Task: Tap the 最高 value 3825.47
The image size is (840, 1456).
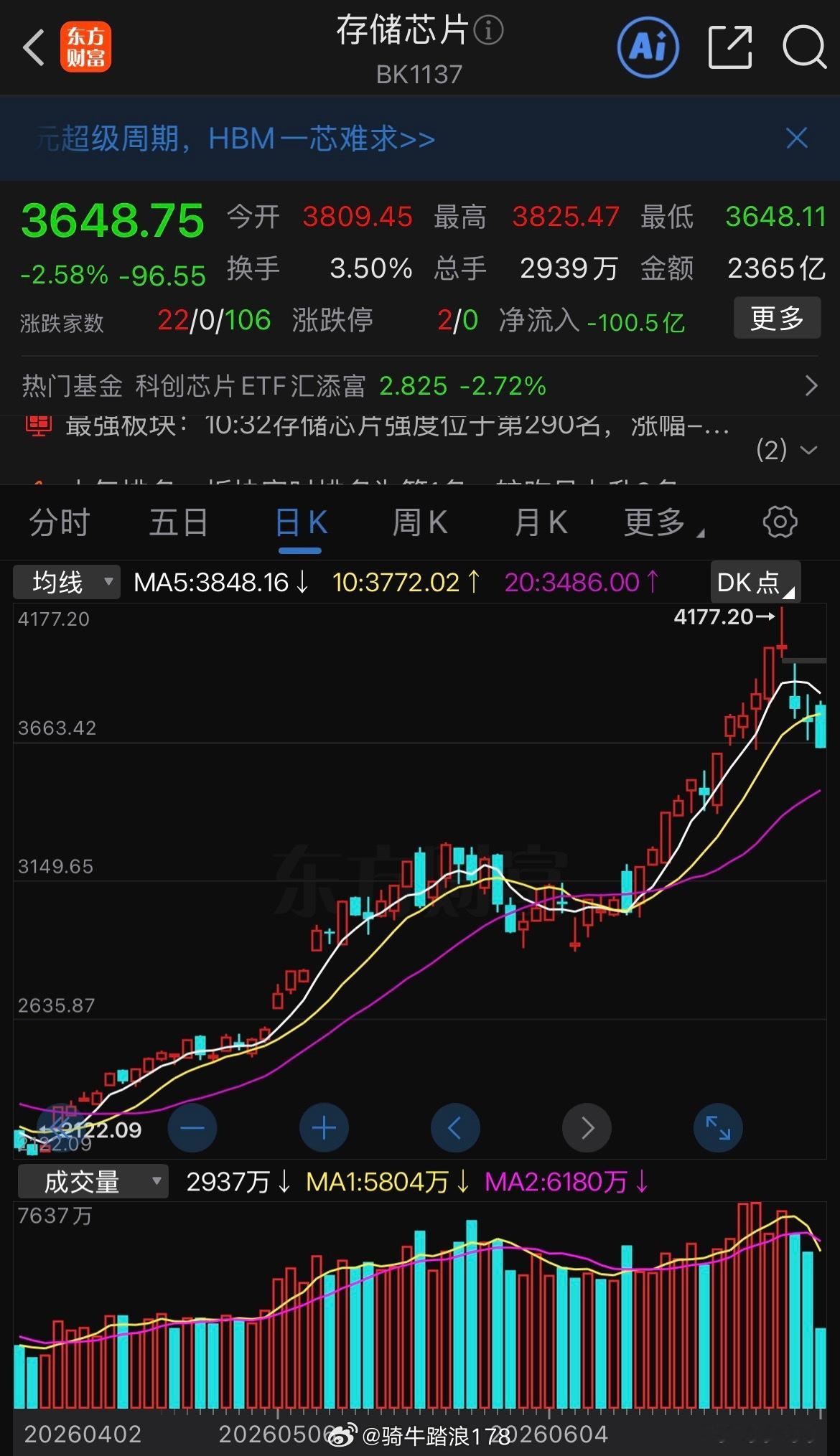Action: 566,217
